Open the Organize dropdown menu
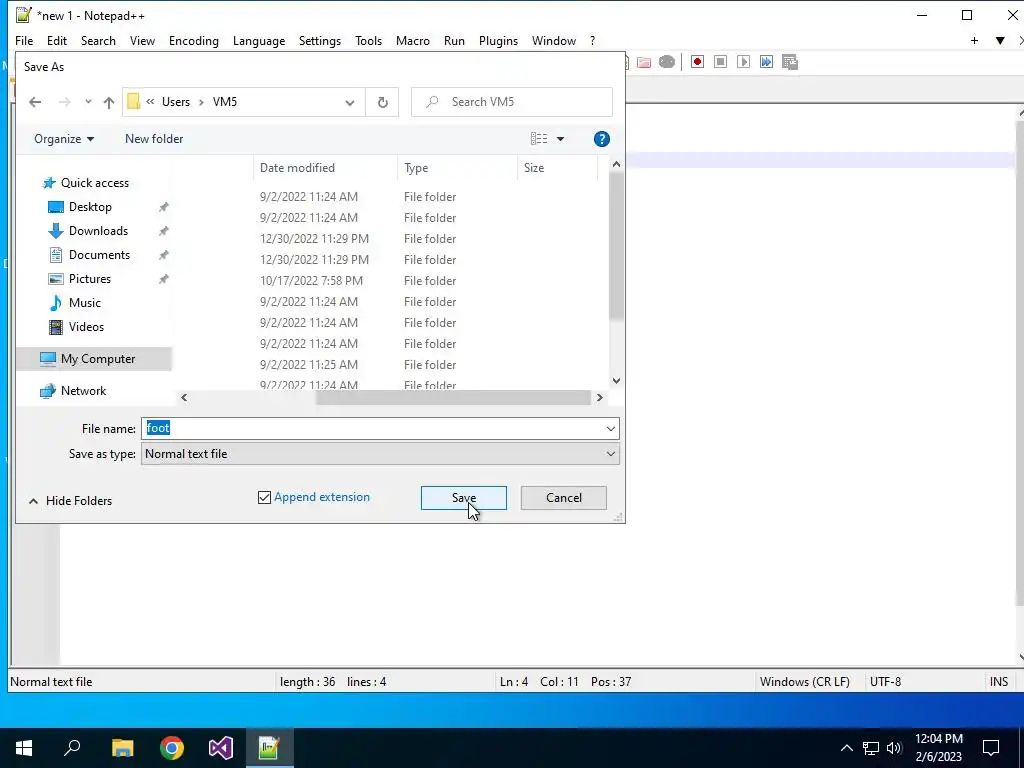Image resolution: width=1024 pixels, height=768 pixels. [64, 139]
